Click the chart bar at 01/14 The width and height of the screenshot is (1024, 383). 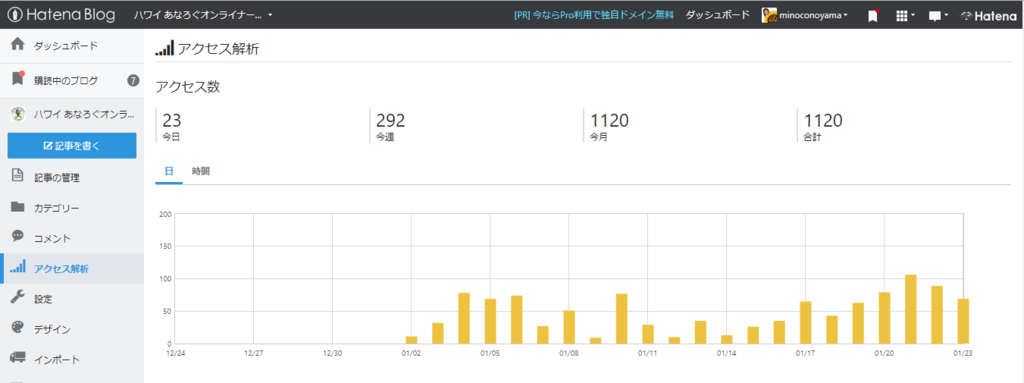[x=727, y=339]
